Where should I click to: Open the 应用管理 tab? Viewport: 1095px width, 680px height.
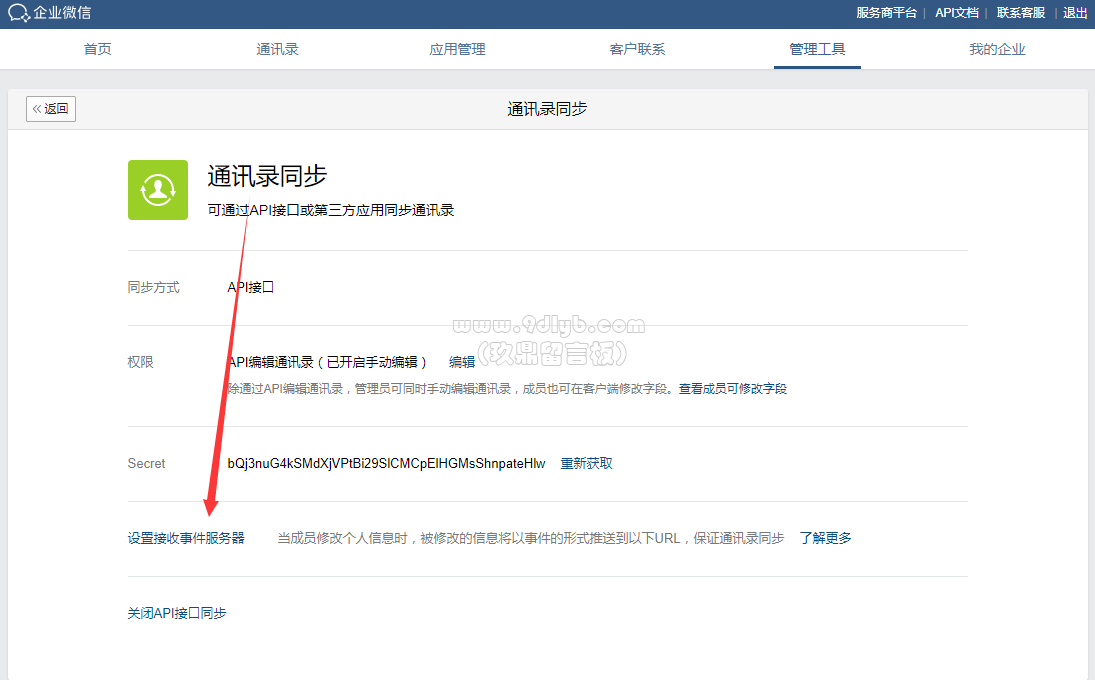pyautogui.click(x=457, y=49)
